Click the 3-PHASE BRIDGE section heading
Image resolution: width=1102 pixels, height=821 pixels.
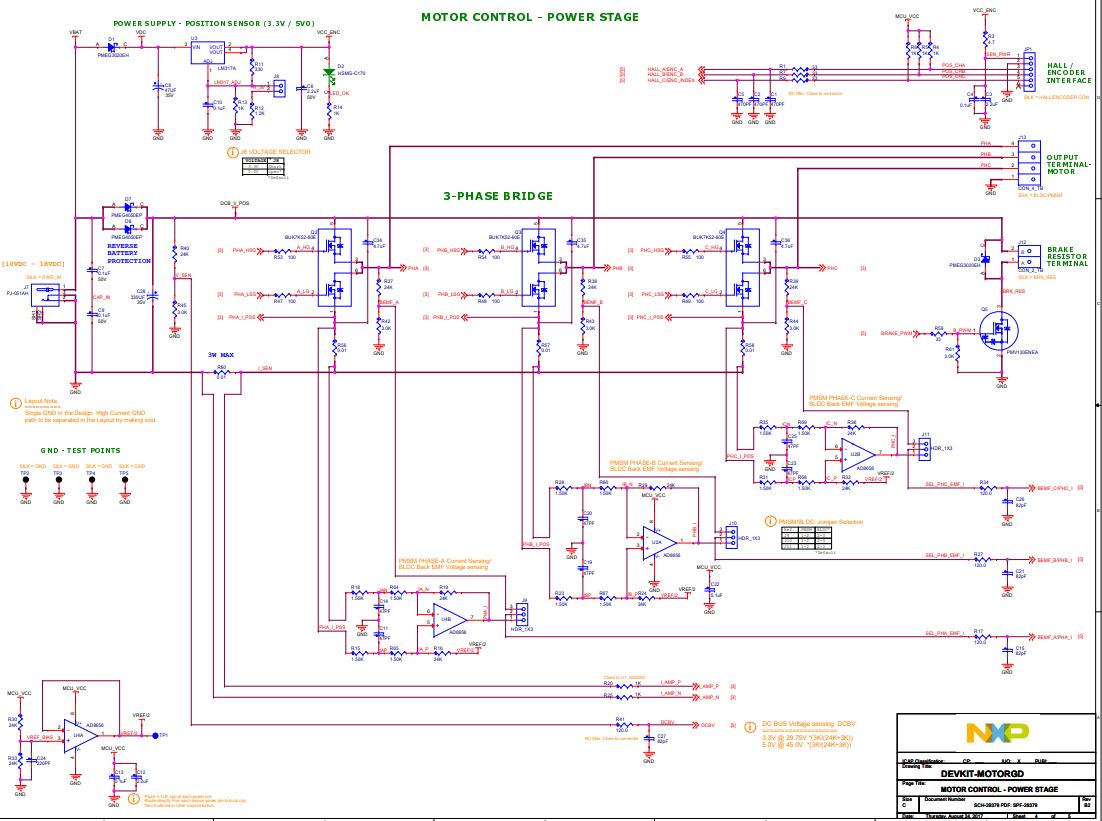coord(498,195)
